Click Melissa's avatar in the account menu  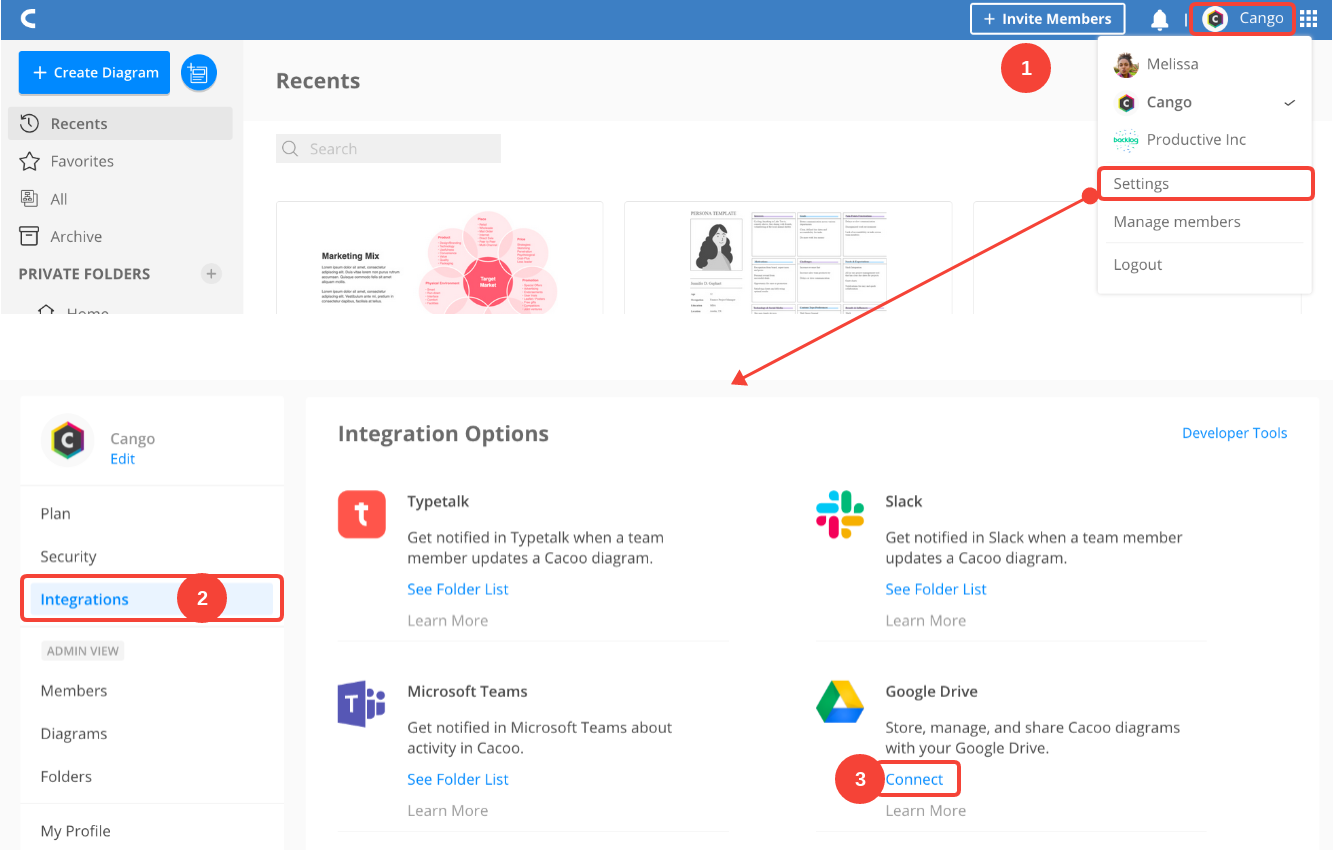click(1126, 64)
